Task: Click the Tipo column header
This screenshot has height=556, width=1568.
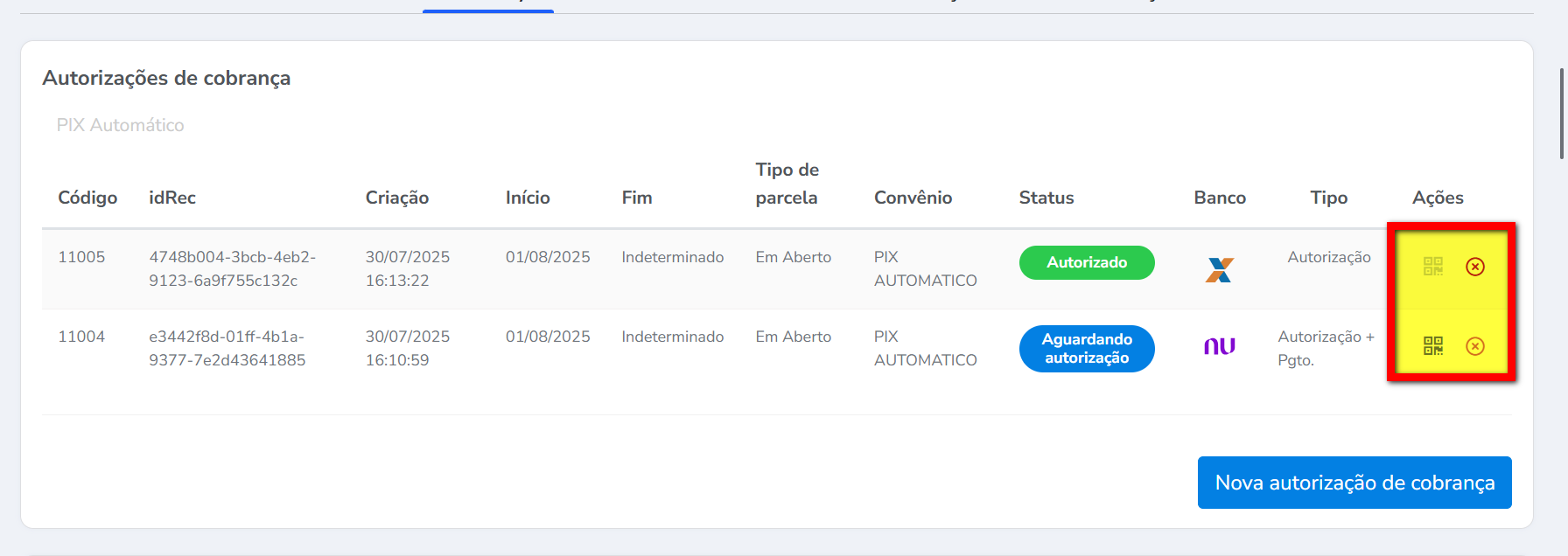Action: point(1329,198)
